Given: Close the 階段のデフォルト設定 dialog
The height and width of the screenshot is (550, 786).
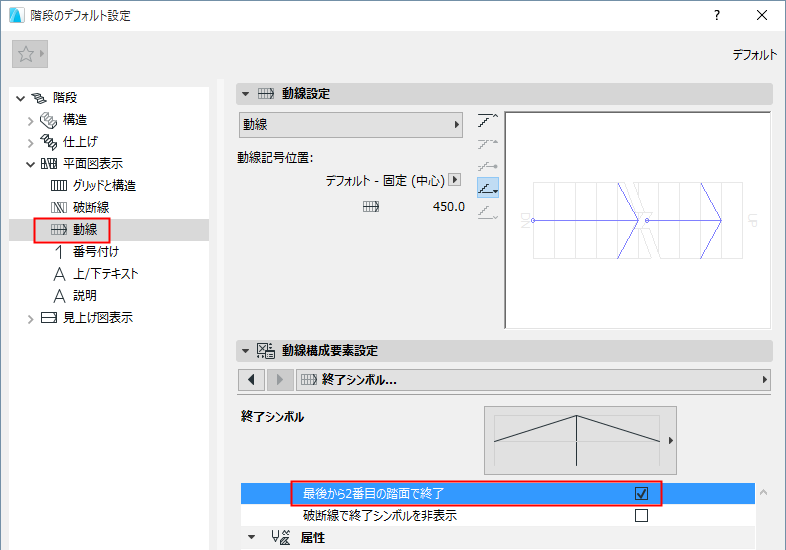Looking at the screenshot, I should [x=762, y=15].
